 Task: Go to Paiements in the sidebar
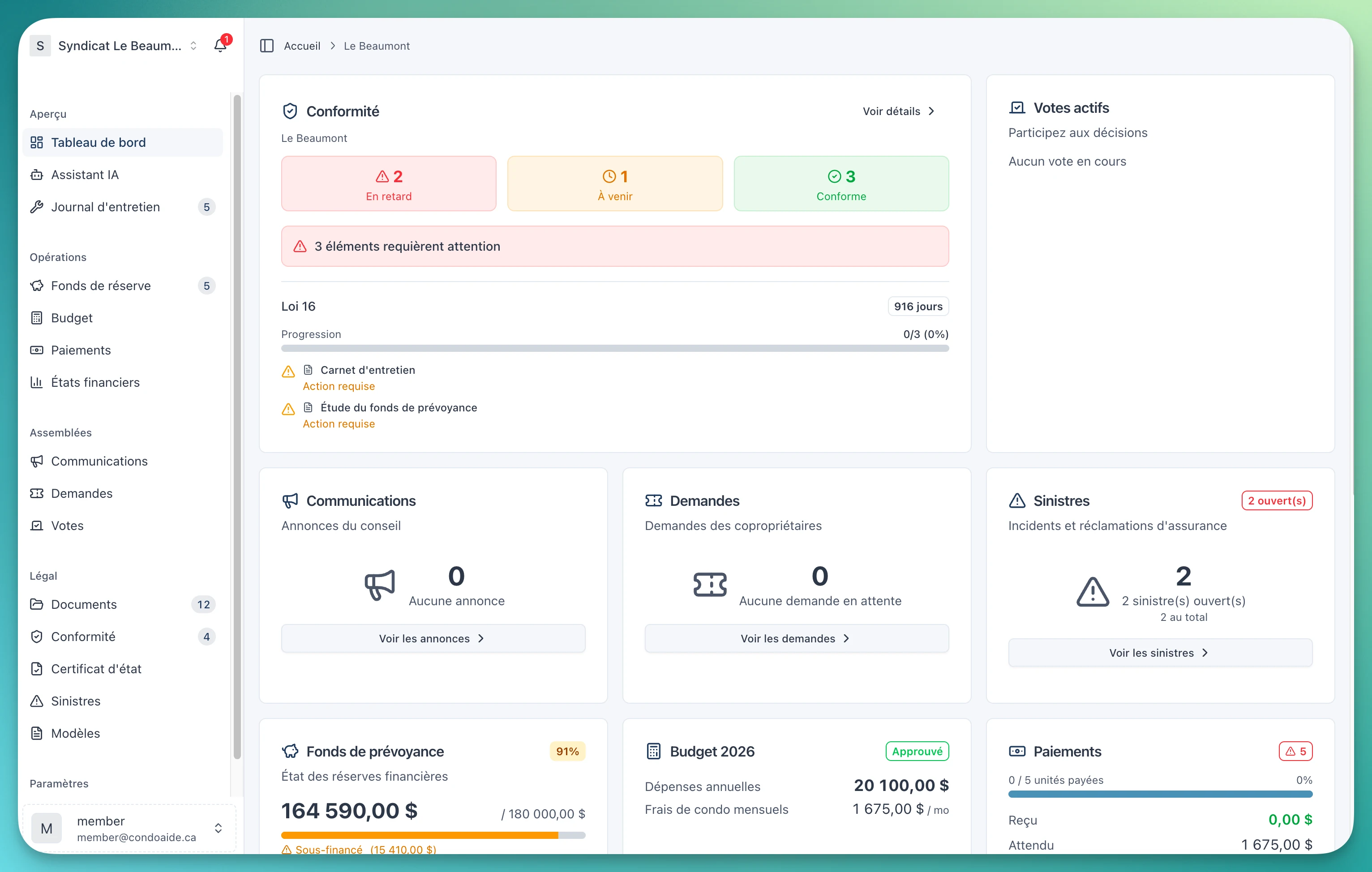(80, 350)
